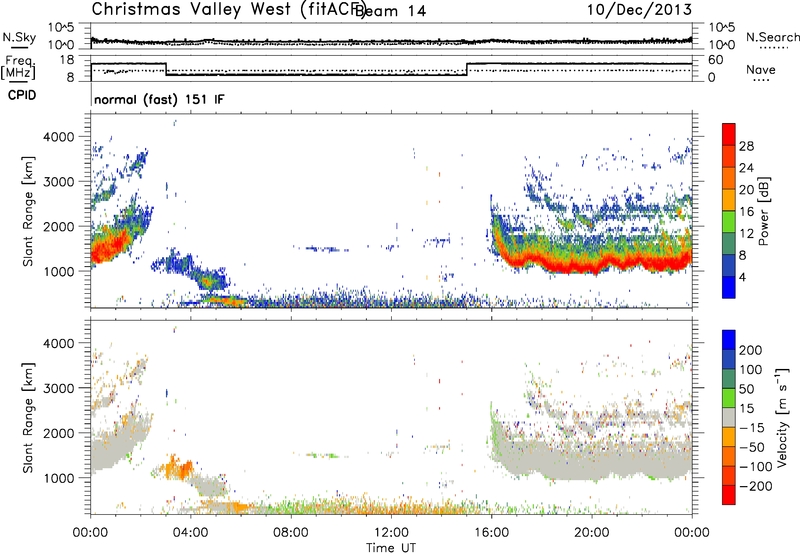
Task: Click the 'Christmas Valley West (fitACF)' title
Action: 228,9
